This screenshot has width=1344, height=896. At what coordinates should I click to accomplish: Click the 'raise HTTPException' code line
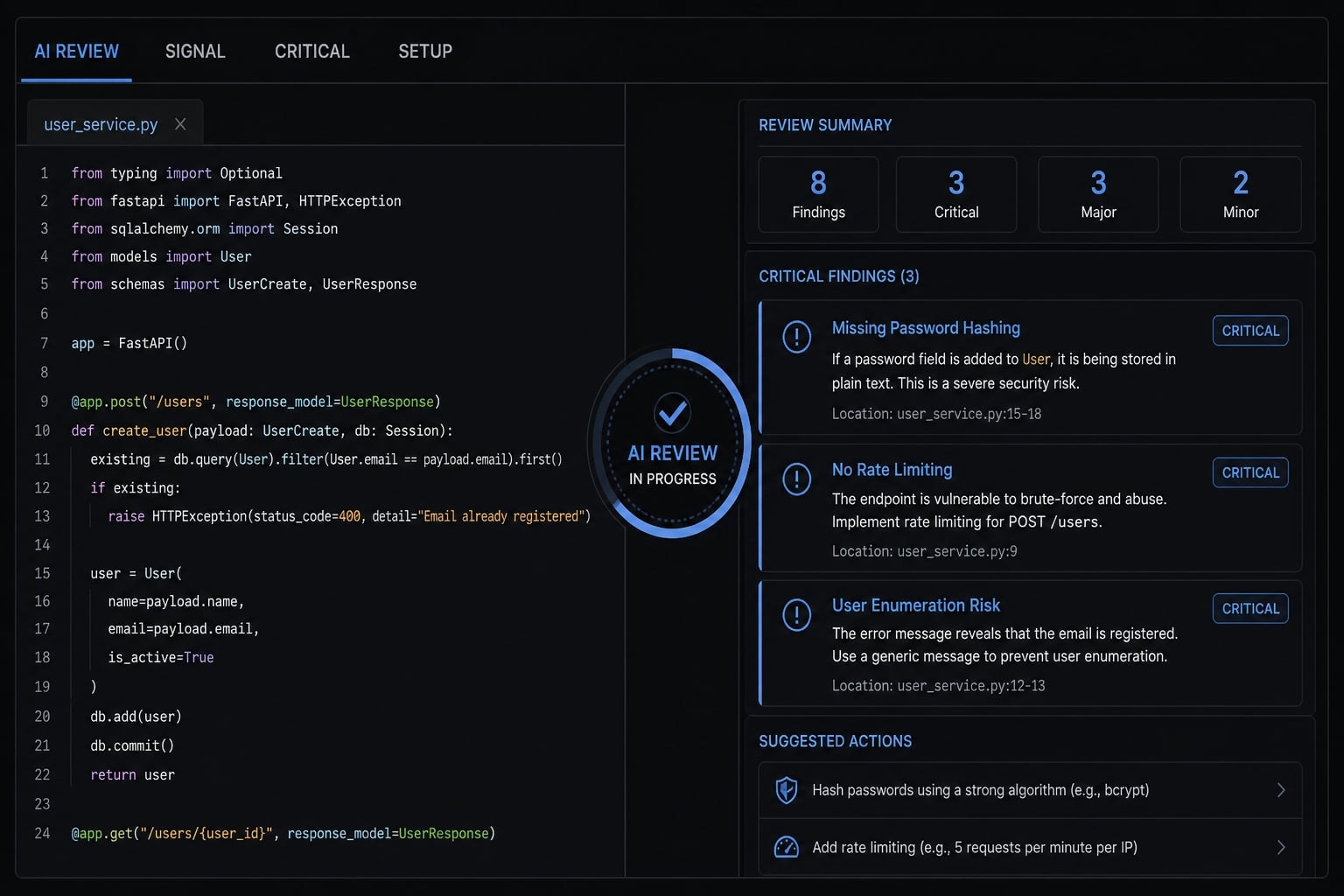pos(349,516)
